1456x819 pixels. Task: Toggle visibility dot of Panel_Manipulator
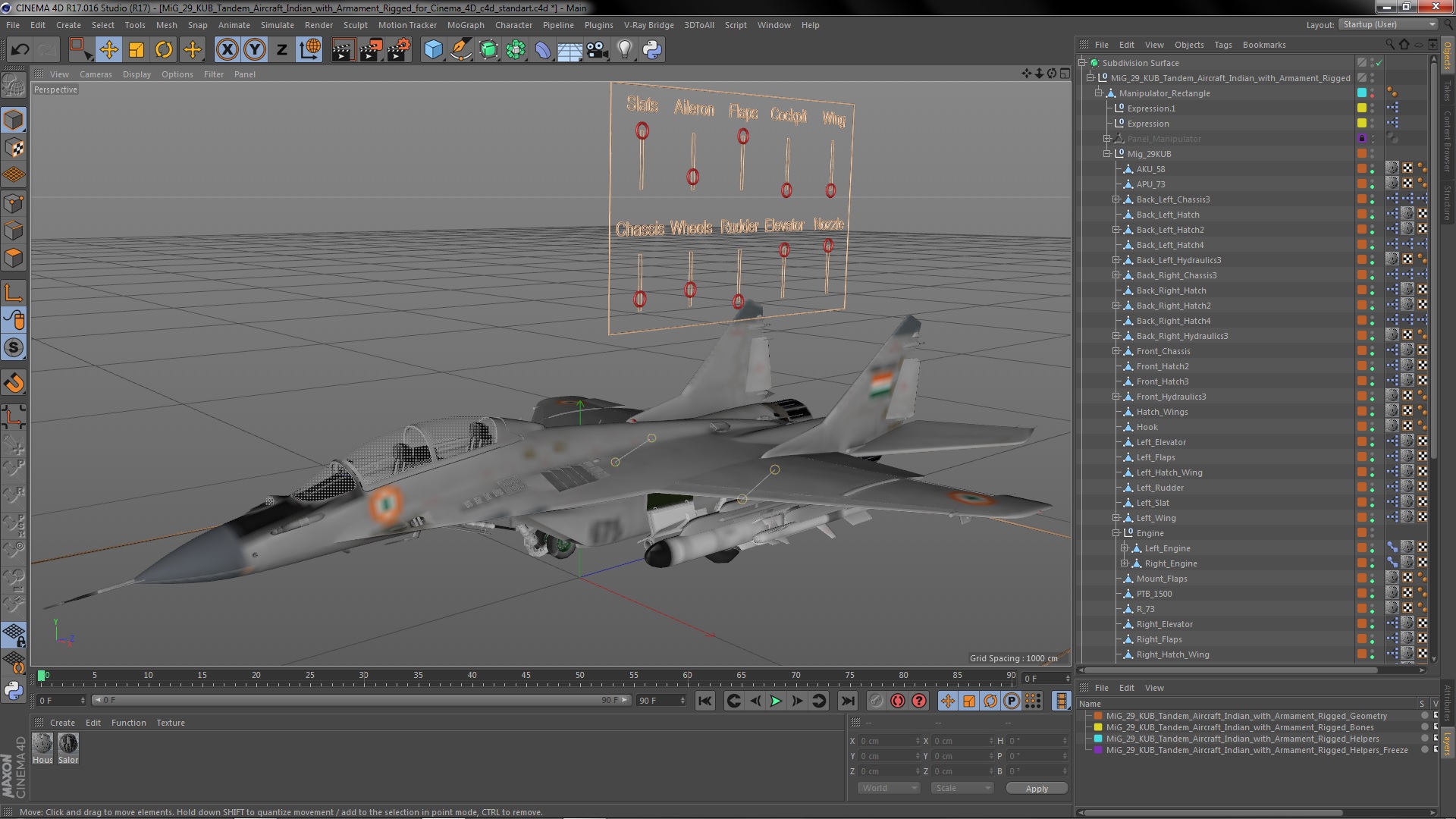(x=1373, y=137)
